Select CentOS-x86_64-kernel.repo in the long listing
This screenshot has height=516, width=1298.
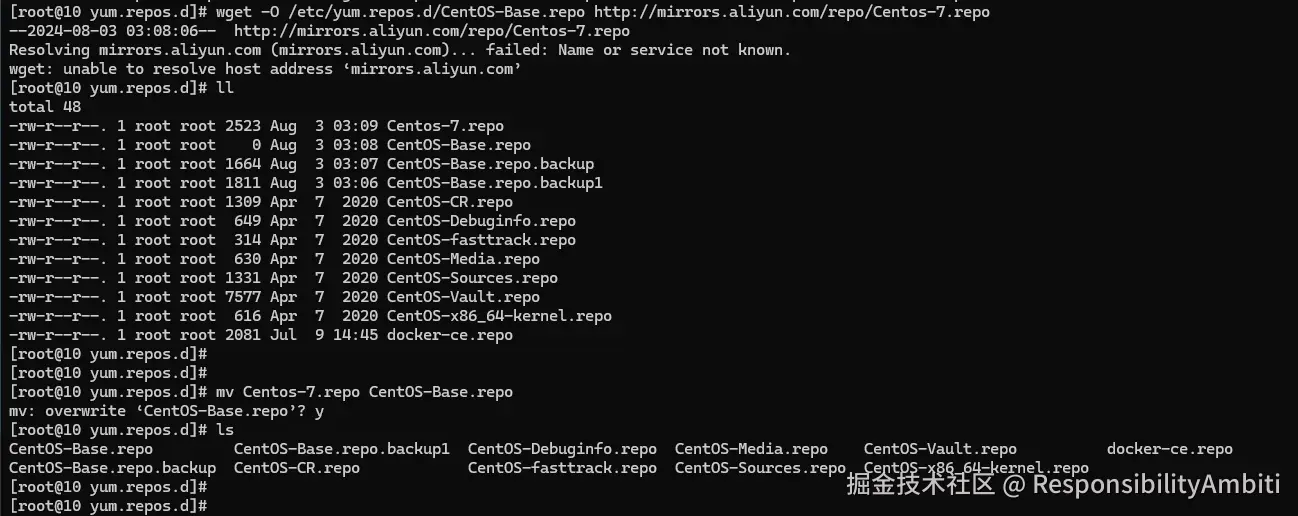tap(499, 316)
